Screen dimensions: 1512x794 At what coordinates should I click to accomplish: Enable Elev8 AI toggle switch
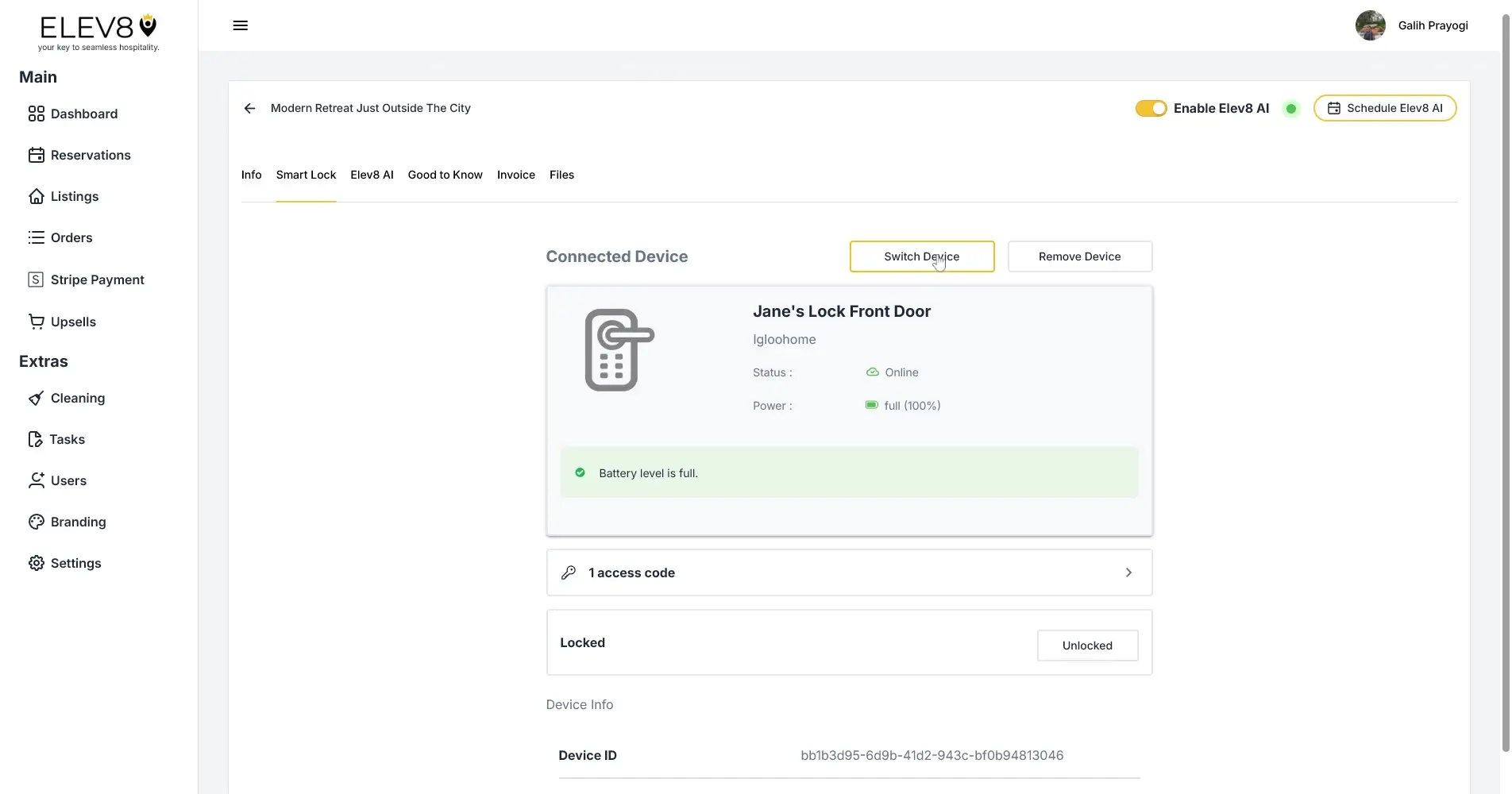pos(1151,108)
